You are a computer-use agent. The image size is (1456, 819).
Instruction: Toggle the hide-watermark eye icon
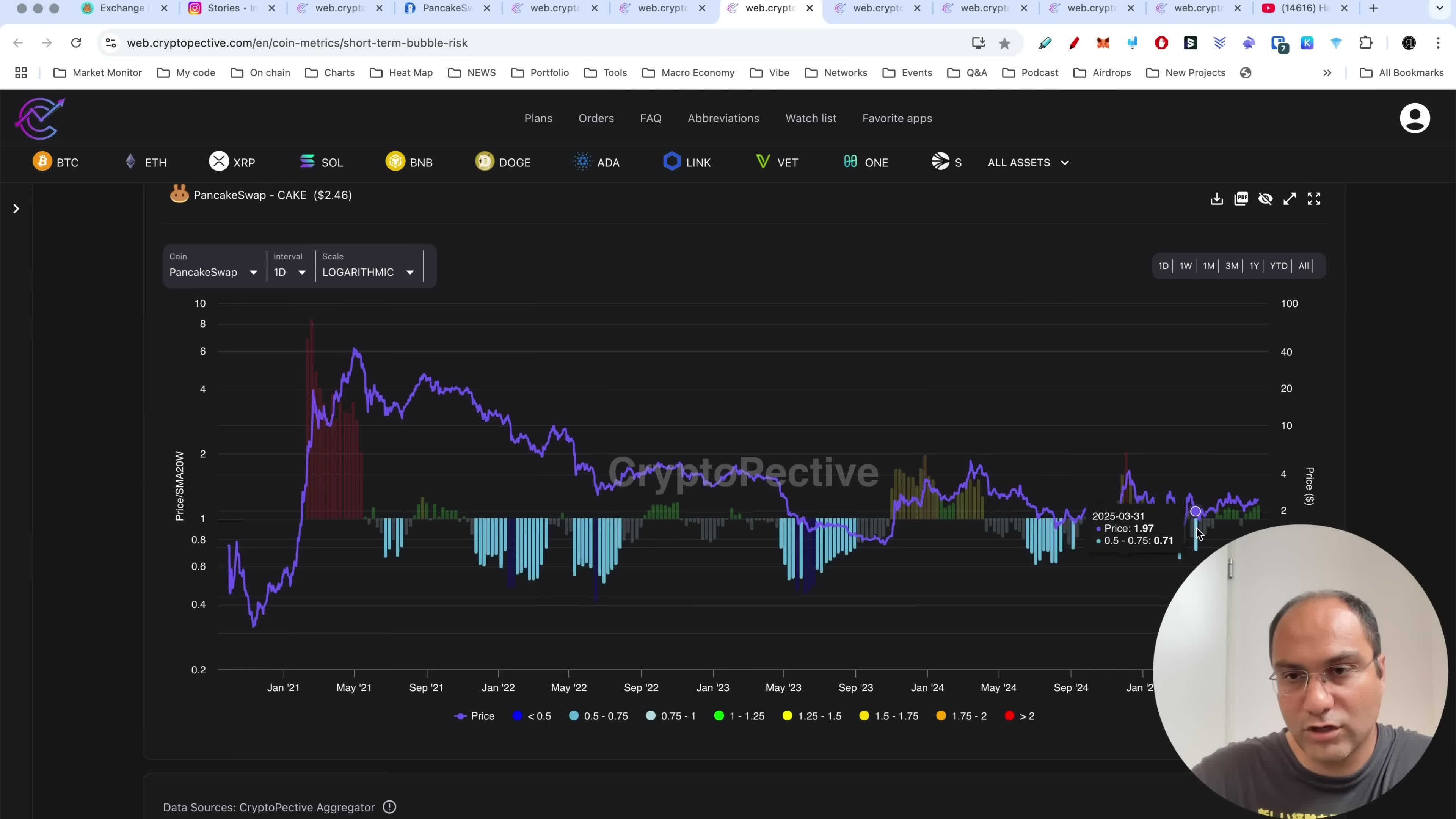coord(1265,199)
